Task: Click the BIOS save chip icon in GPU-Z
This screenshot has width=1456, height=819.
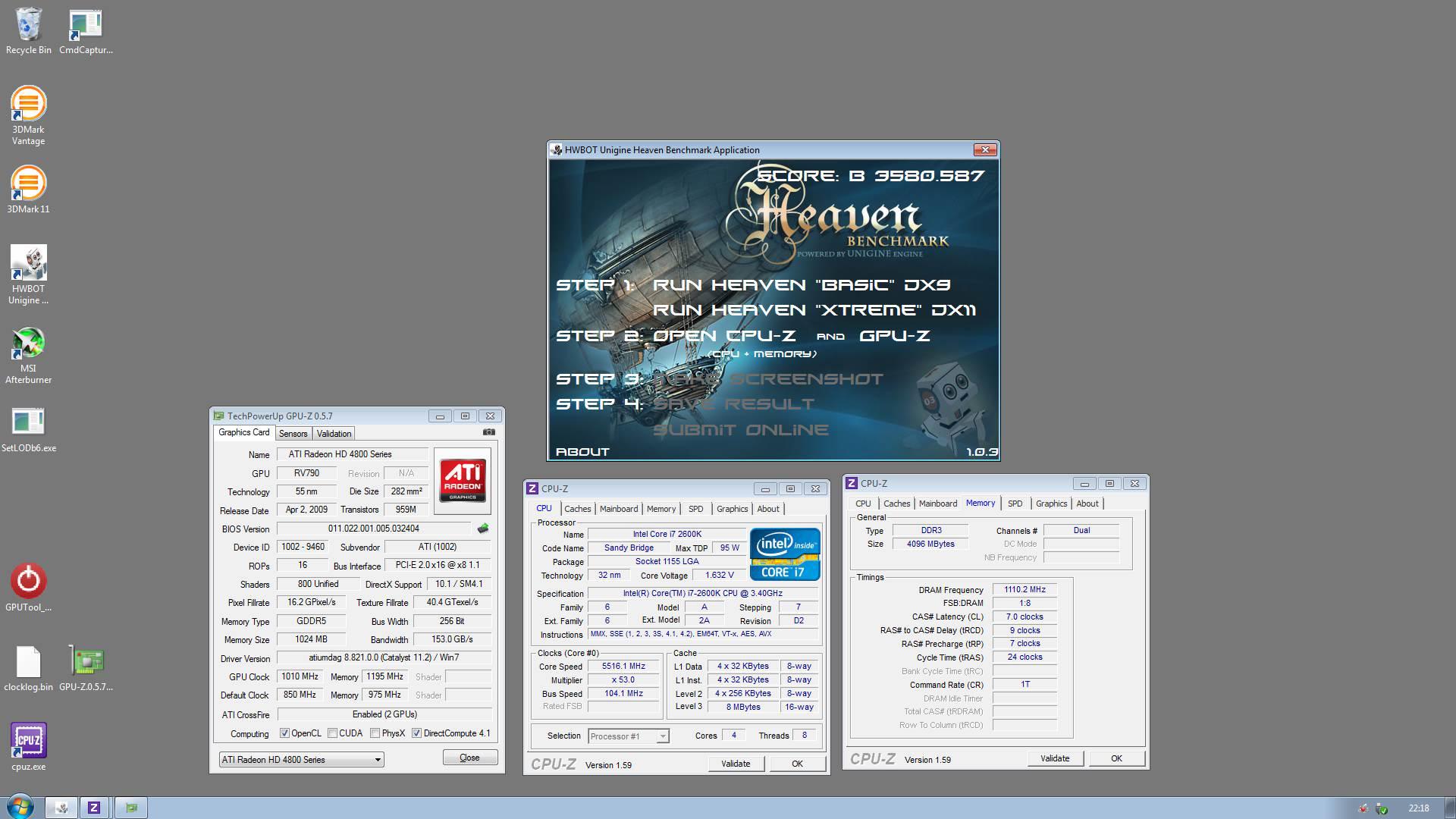Action: click(483, 529)
